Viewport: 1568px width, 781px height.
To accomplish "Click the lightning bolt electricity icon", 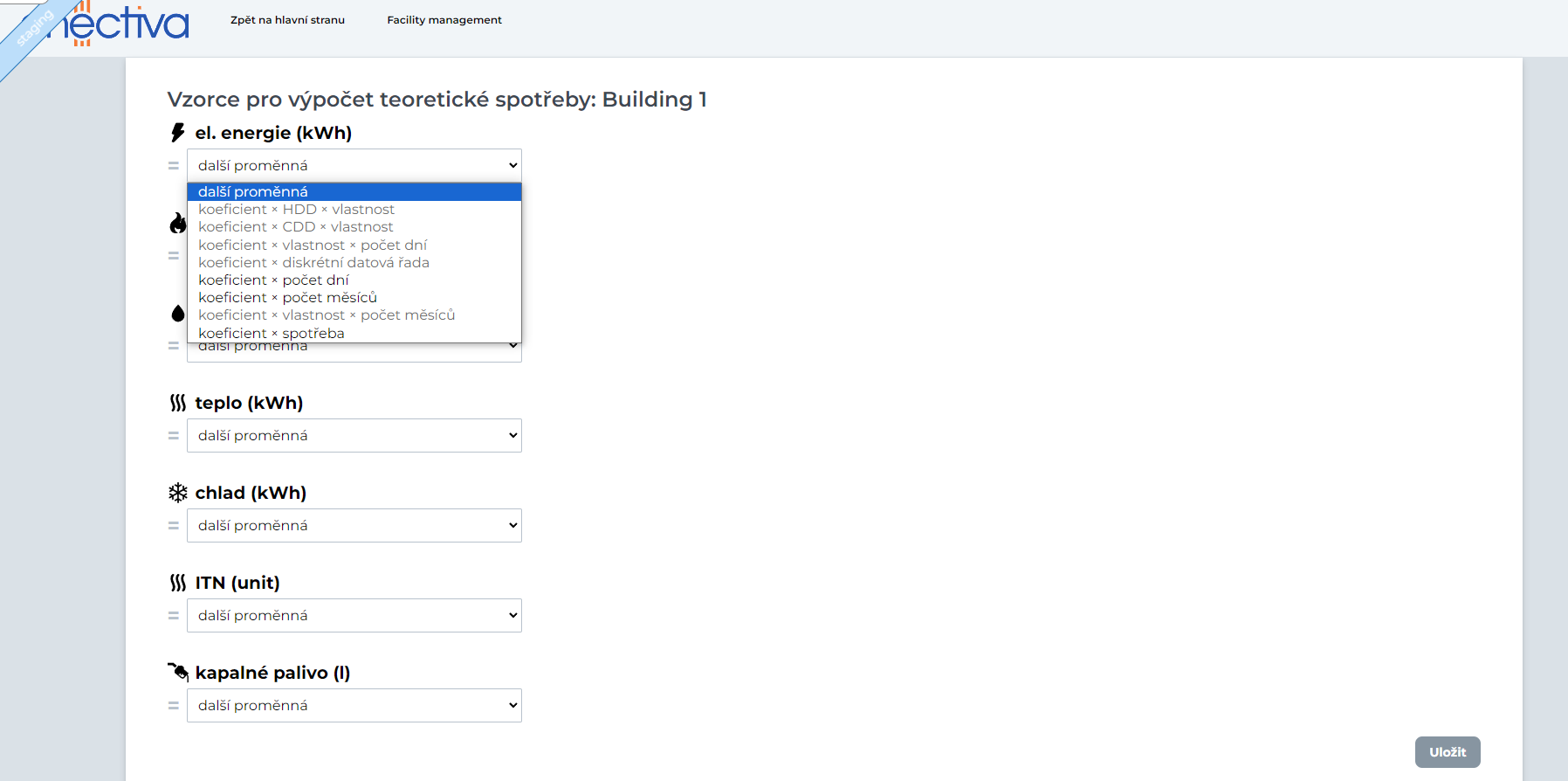I will [178, 133].
